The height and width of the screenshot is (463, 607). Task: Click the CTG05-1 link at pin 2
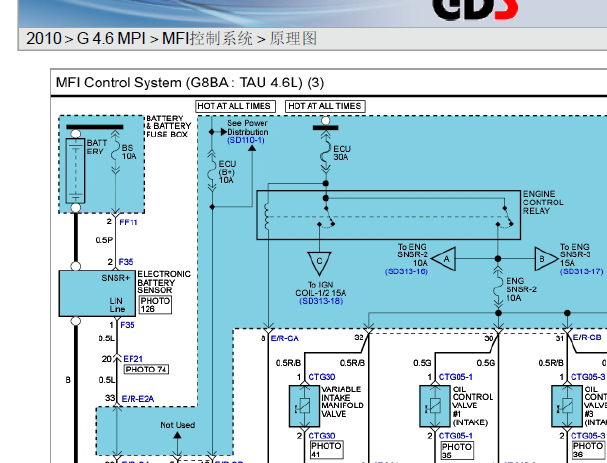(456, 436)
